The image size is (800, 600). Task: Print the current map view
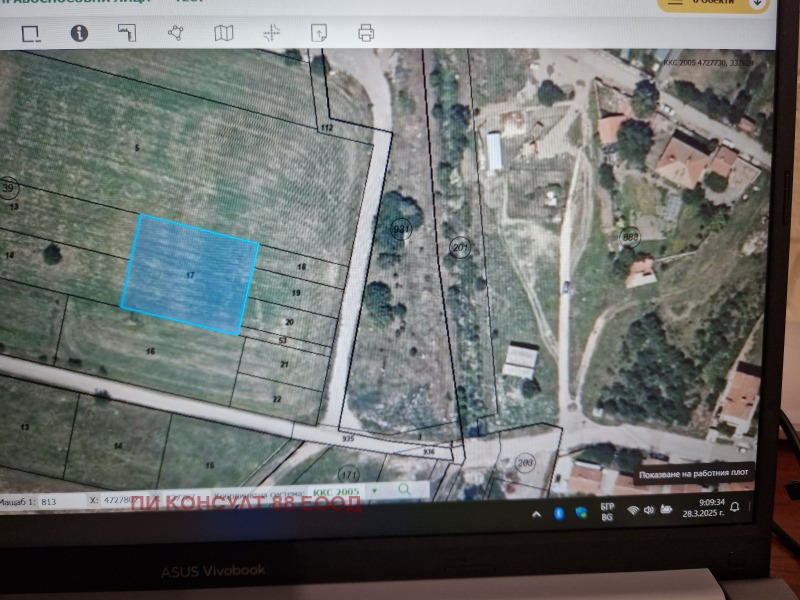[366, 33]
